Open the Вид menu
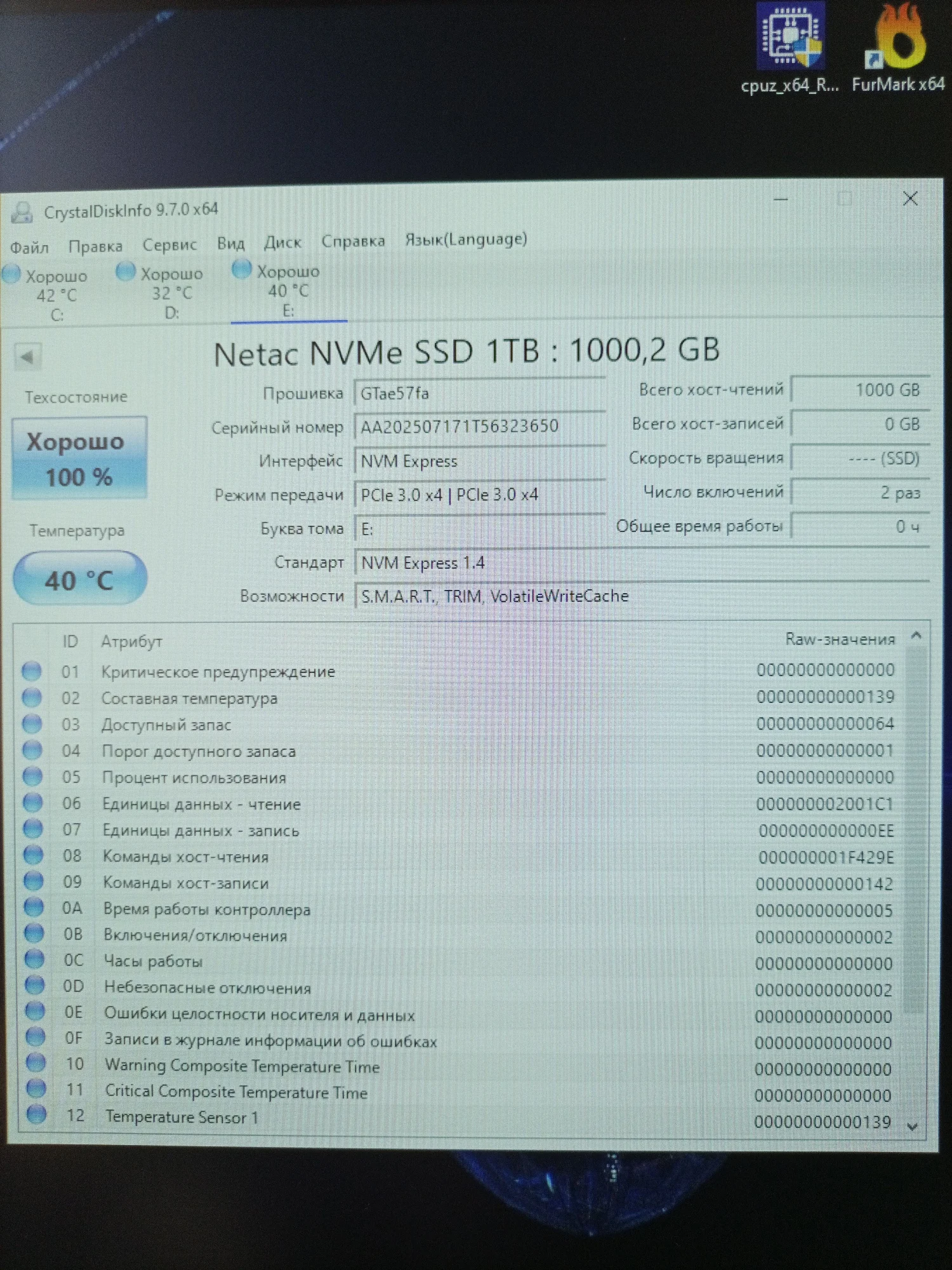This screenshot has height=1270, width=952. [x=231, y=243]
